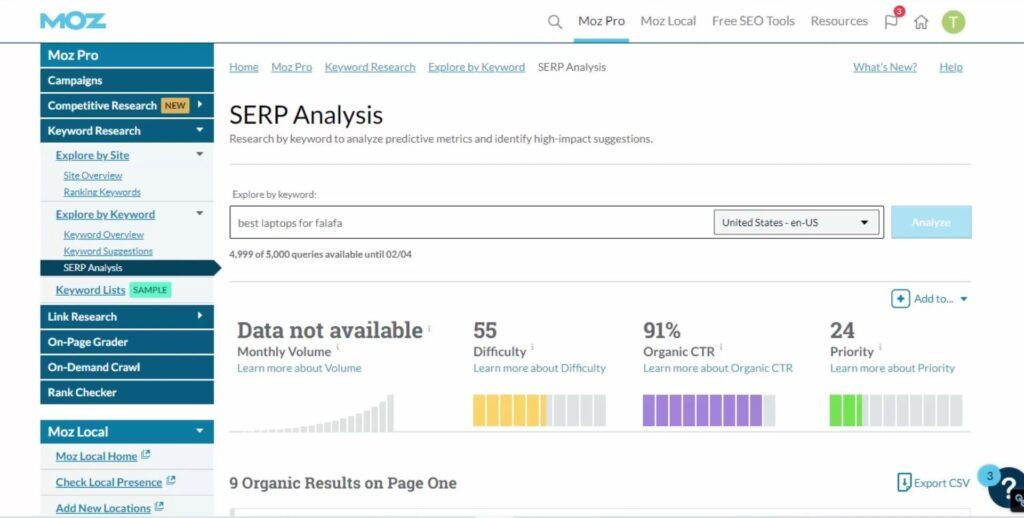The width and height of the screenshot is (1024, 518).
Task: Open Free SEO Tools menu
Action: [753, 21]
